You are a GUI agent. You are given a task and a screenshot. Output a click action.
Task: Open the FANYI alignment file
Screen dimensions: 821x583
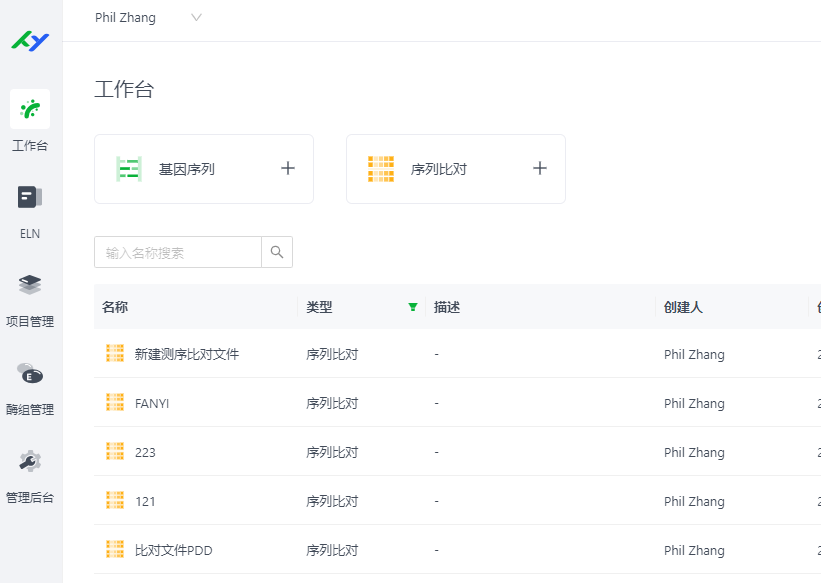(152, 403)
